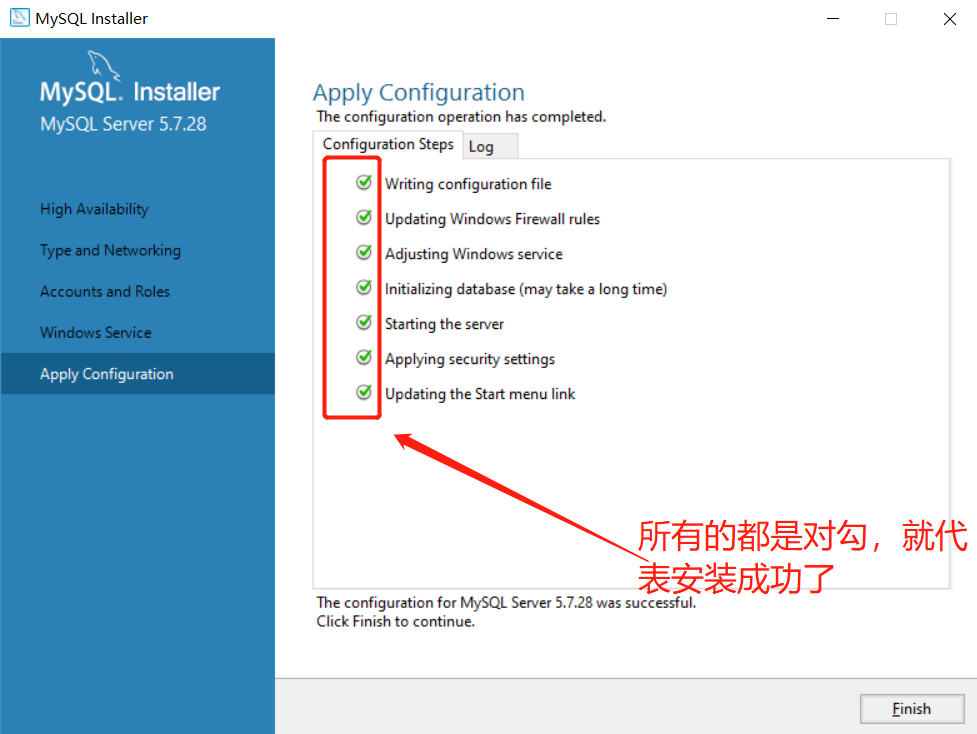Minimize the MySQL Installer window

[x=833, y=19]
